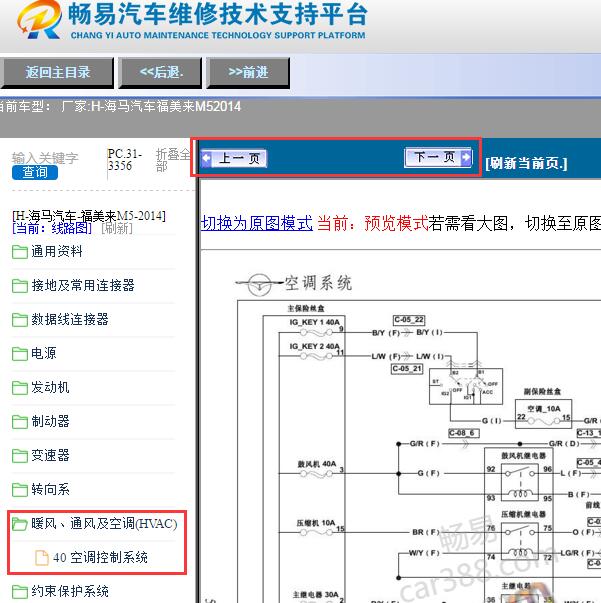Image resolution: width=601 pixels, height=603 pixels.
Task: Go to next page 下一页
Action: pos(438,157)
